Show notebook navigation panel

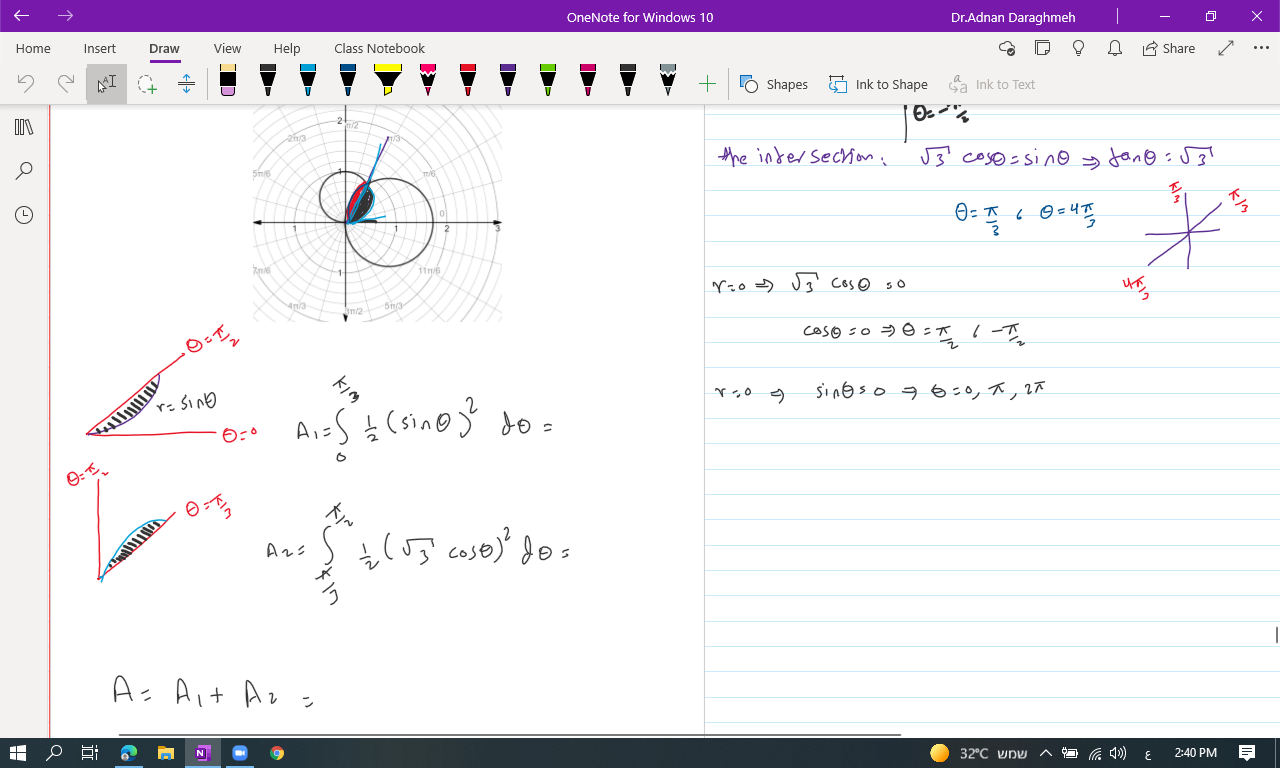click(24, 127)
